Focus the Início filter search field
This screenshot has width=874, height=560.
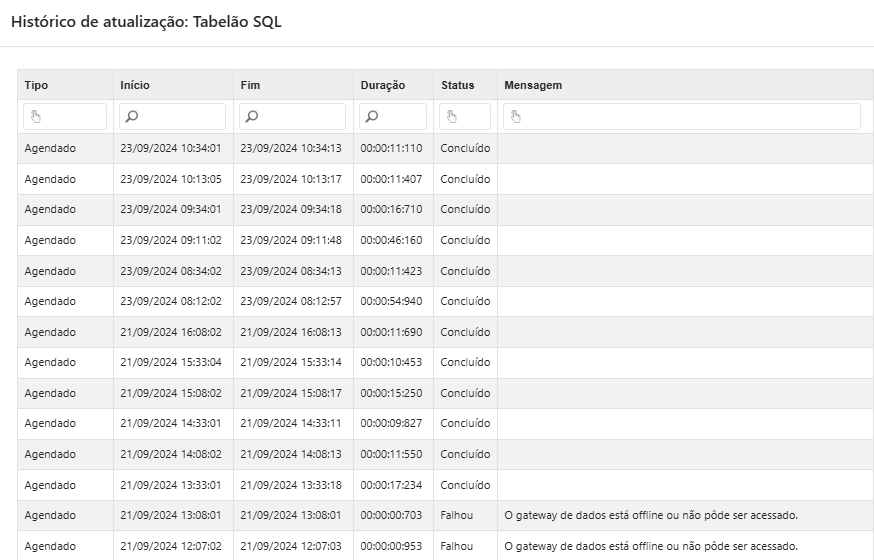point(182,117)
